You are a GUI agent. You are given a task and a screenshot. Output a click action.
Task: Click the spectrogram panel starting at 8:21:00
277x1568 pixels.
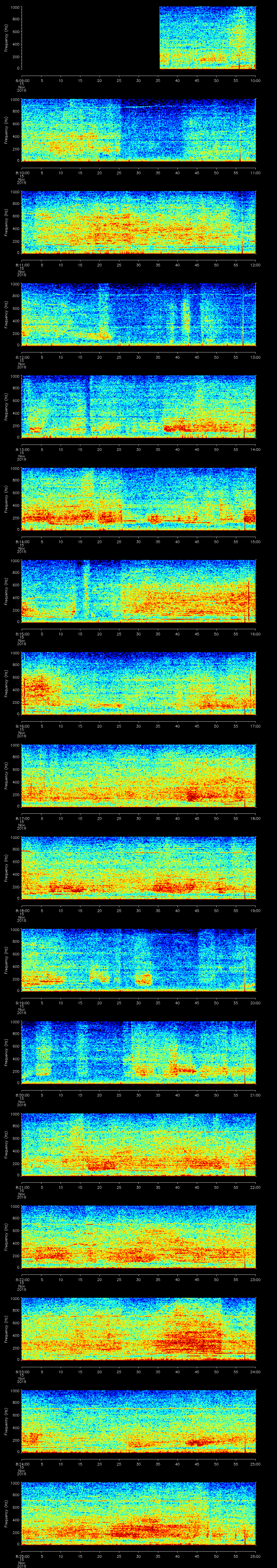[139, 1144]
